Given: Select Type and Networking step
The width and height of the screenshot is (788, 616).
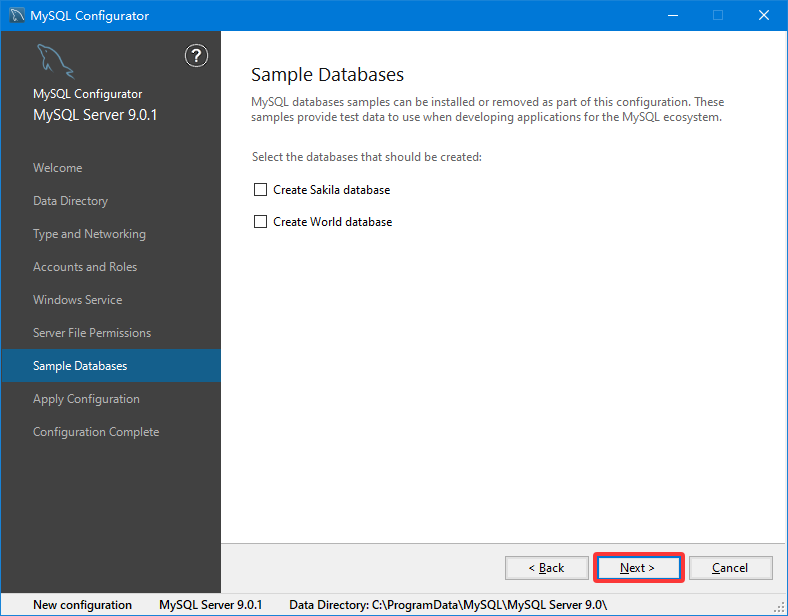Looking at the screenshot, I should pyautogui.click(x=89, y=234).
